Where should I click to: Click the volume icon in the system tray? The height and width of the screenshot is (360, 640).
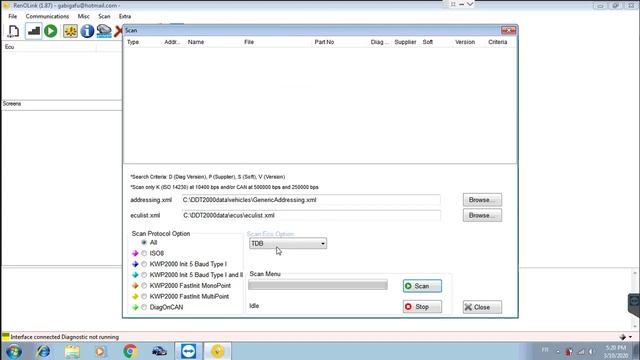(591, 351)
